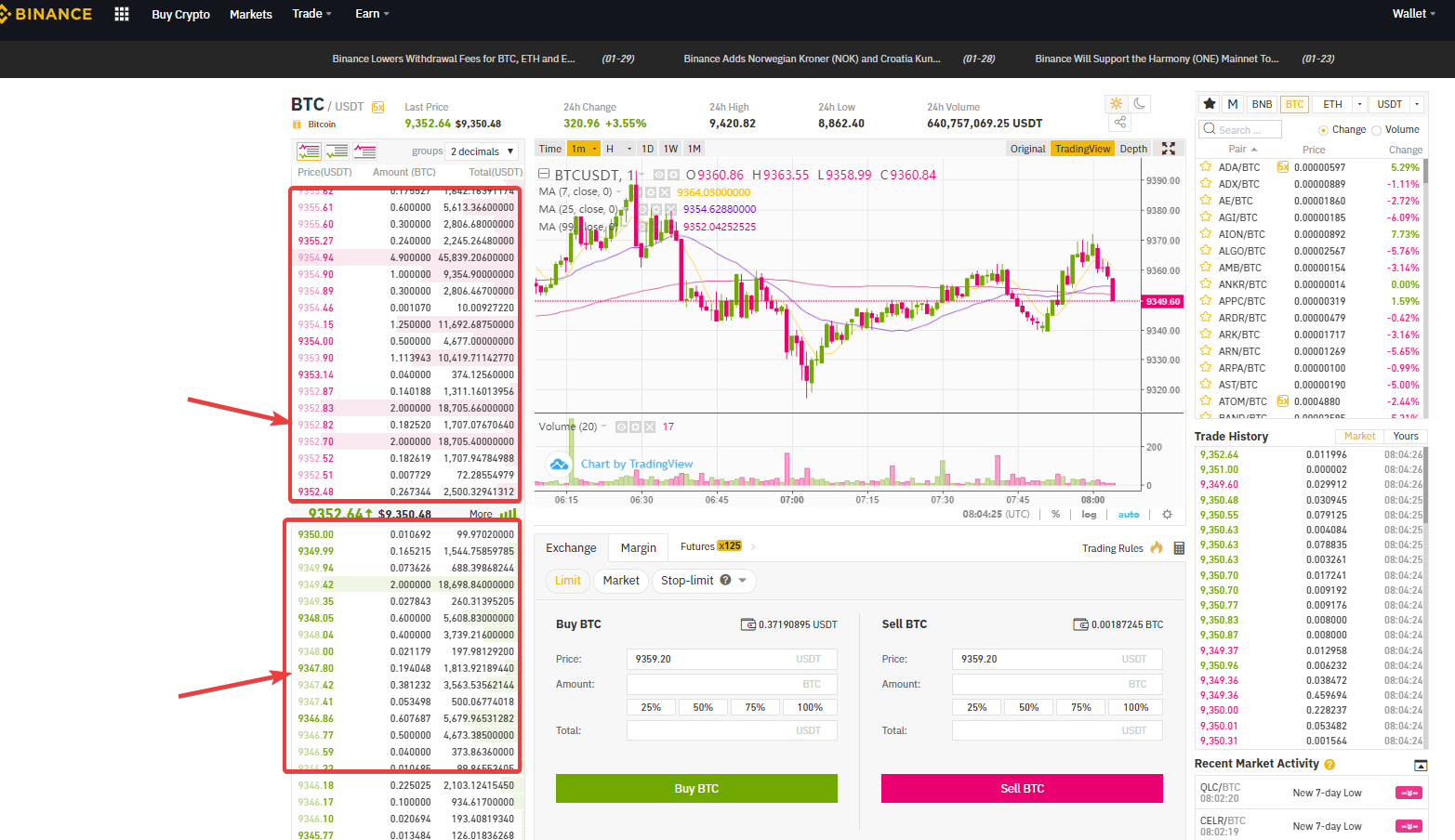
Task: Switch to the asks-only order book view
Action: (365, 151)
